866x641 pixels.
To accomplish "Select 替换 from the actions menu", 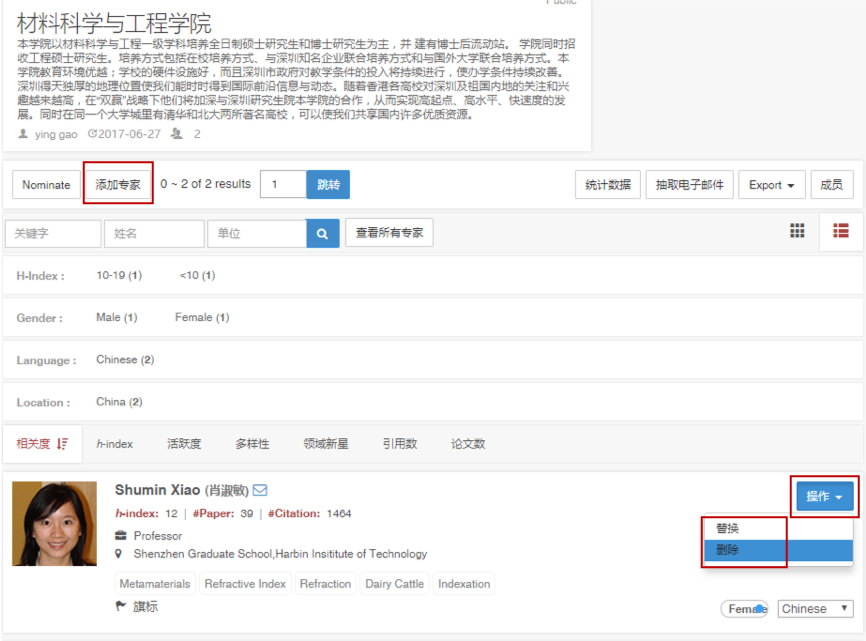I will point(728,528).
